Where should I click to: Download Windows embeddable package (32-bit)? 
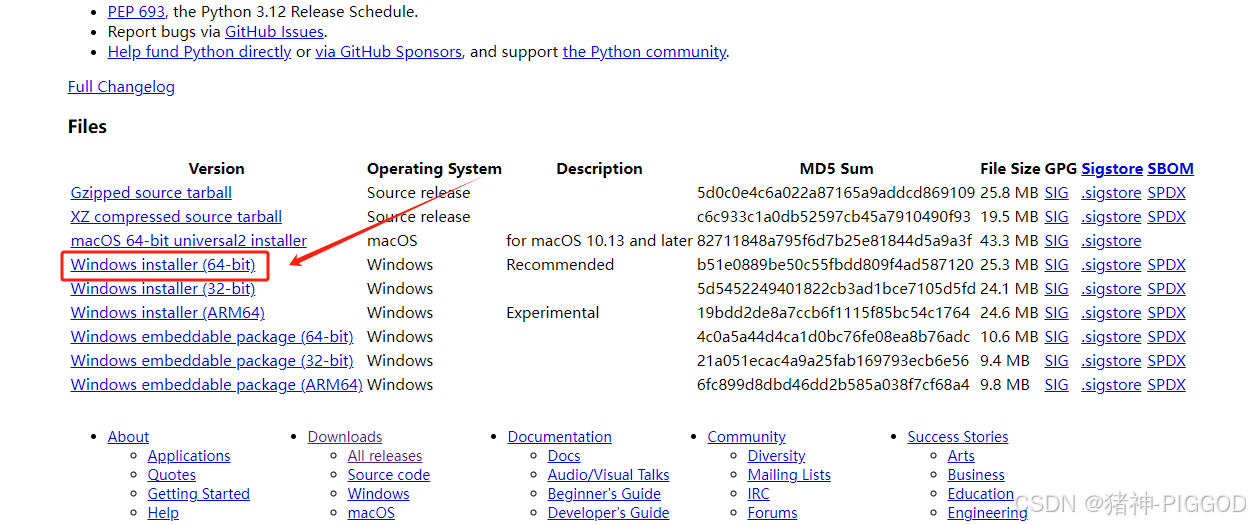[212, 361]
